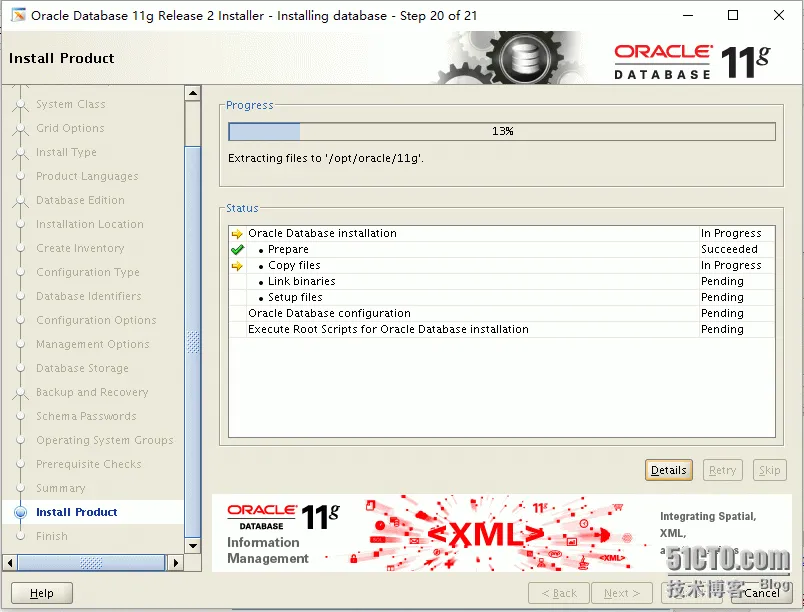Click the Back navigation button

[x=559, y=593]
